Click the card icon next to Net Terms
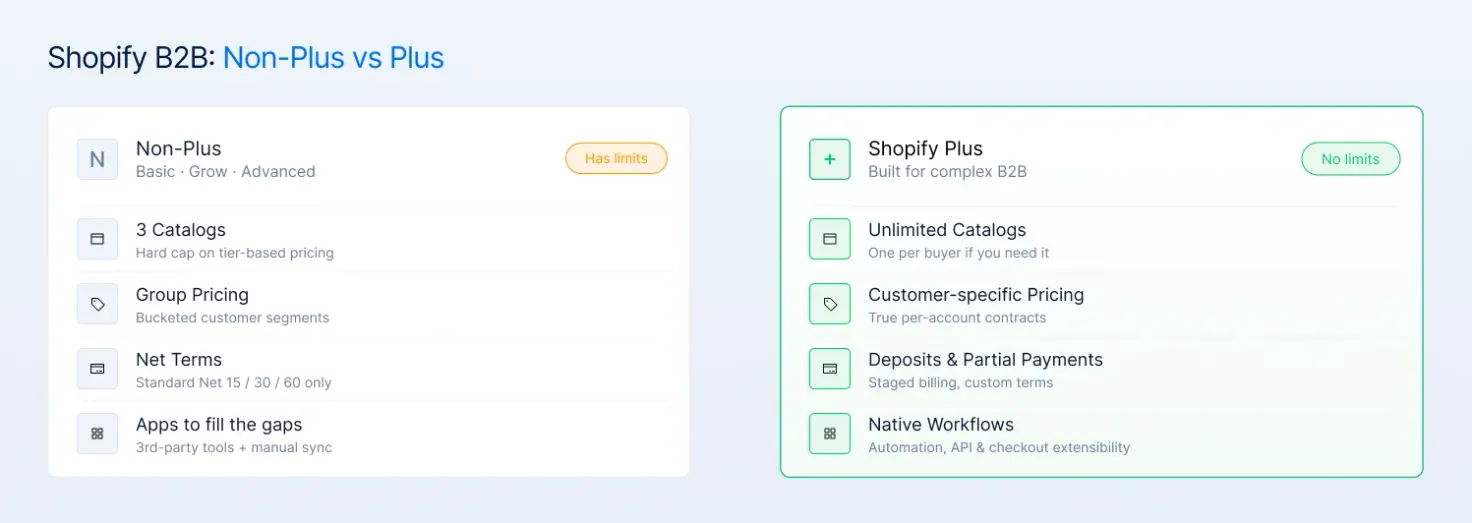Screen dimensions: 1472x523 (97, 369)
